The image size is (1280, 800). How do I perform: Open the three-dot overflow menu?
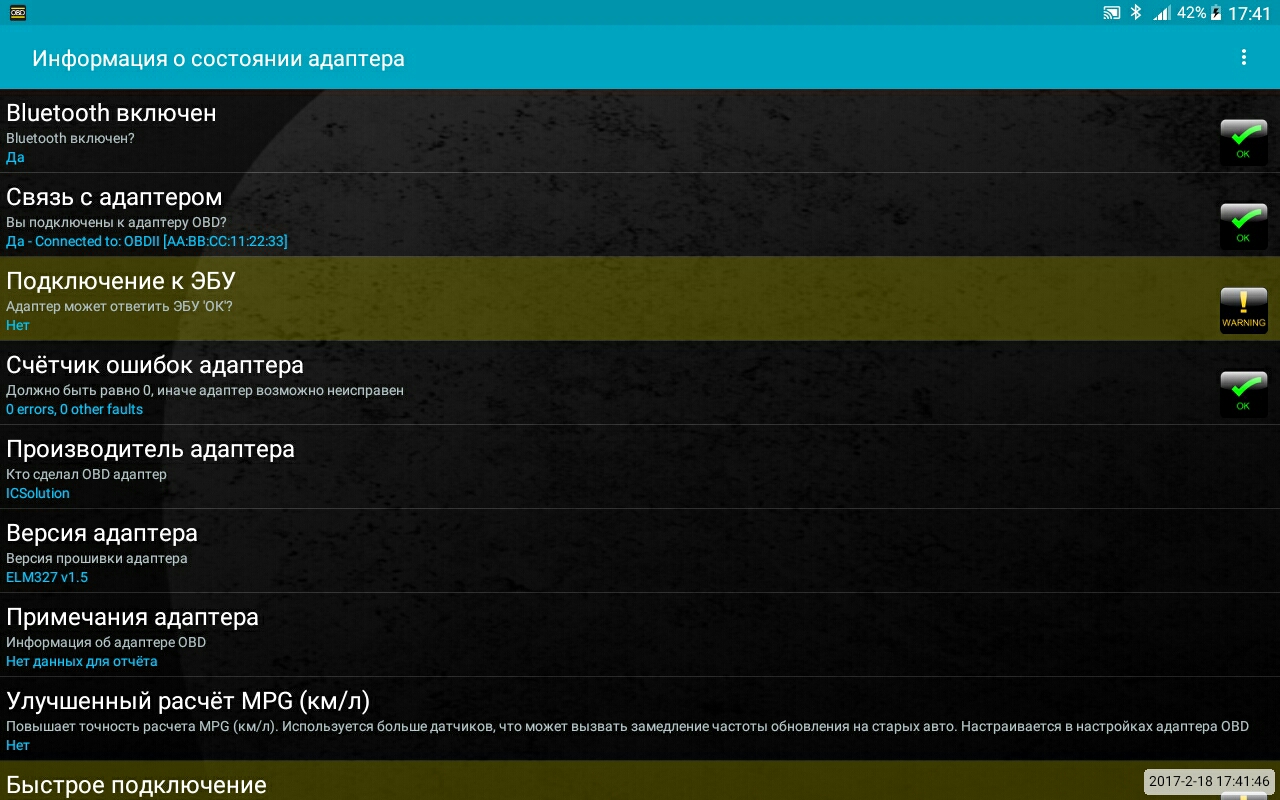coord(1244,57)
